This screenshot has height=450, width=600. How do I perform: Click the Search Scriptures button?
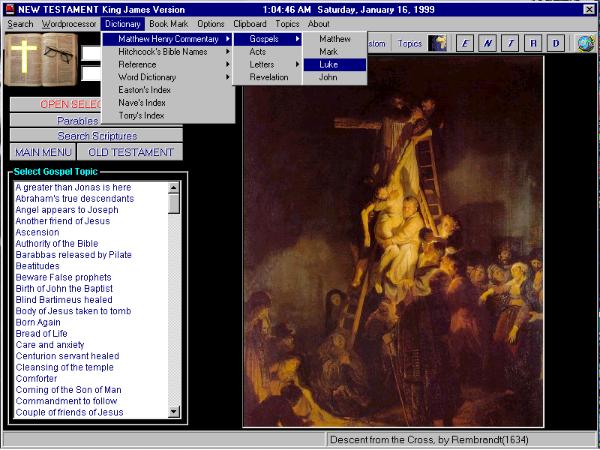coord(96,136)
